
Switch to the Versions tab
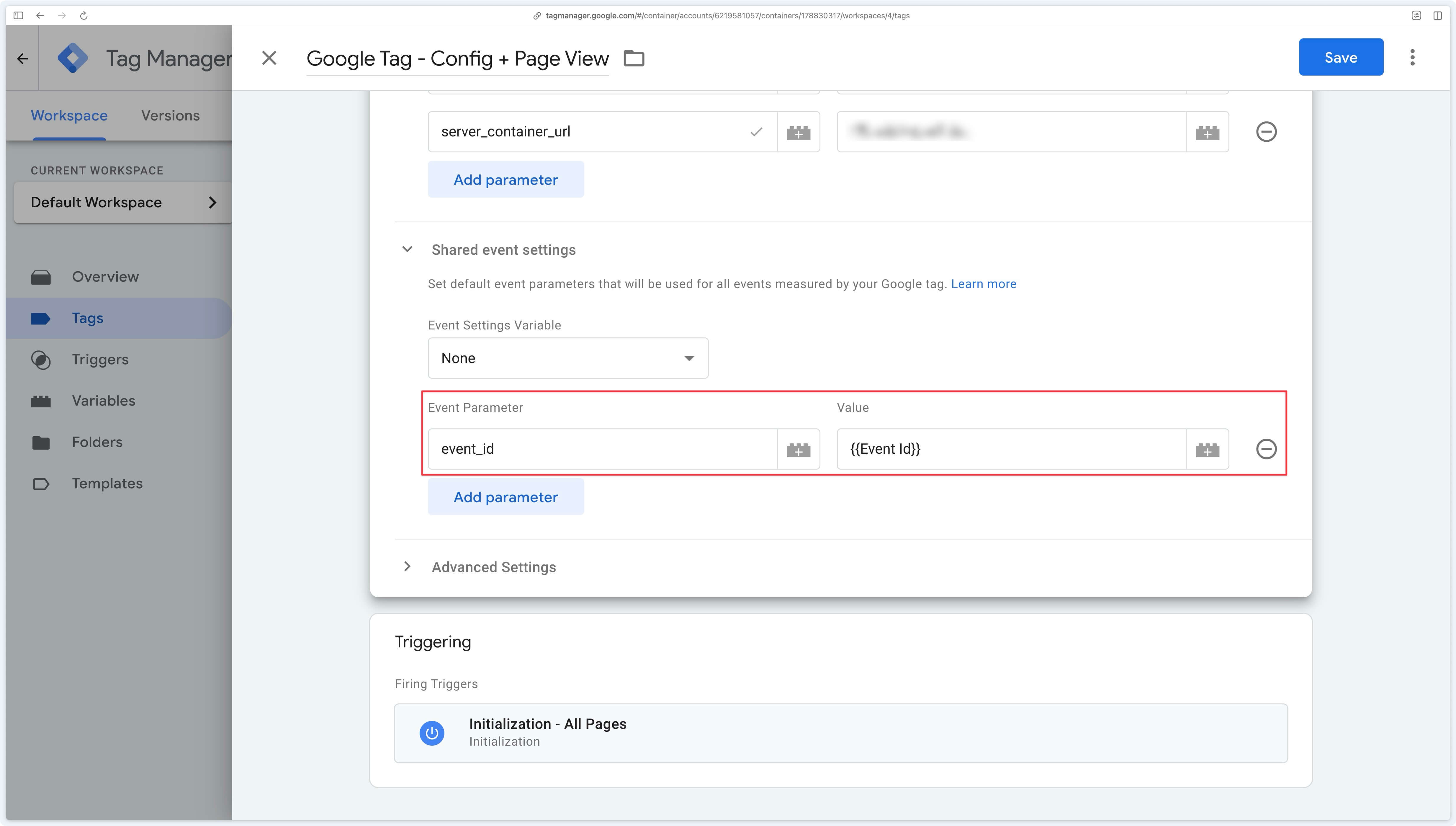coord(170,115)
